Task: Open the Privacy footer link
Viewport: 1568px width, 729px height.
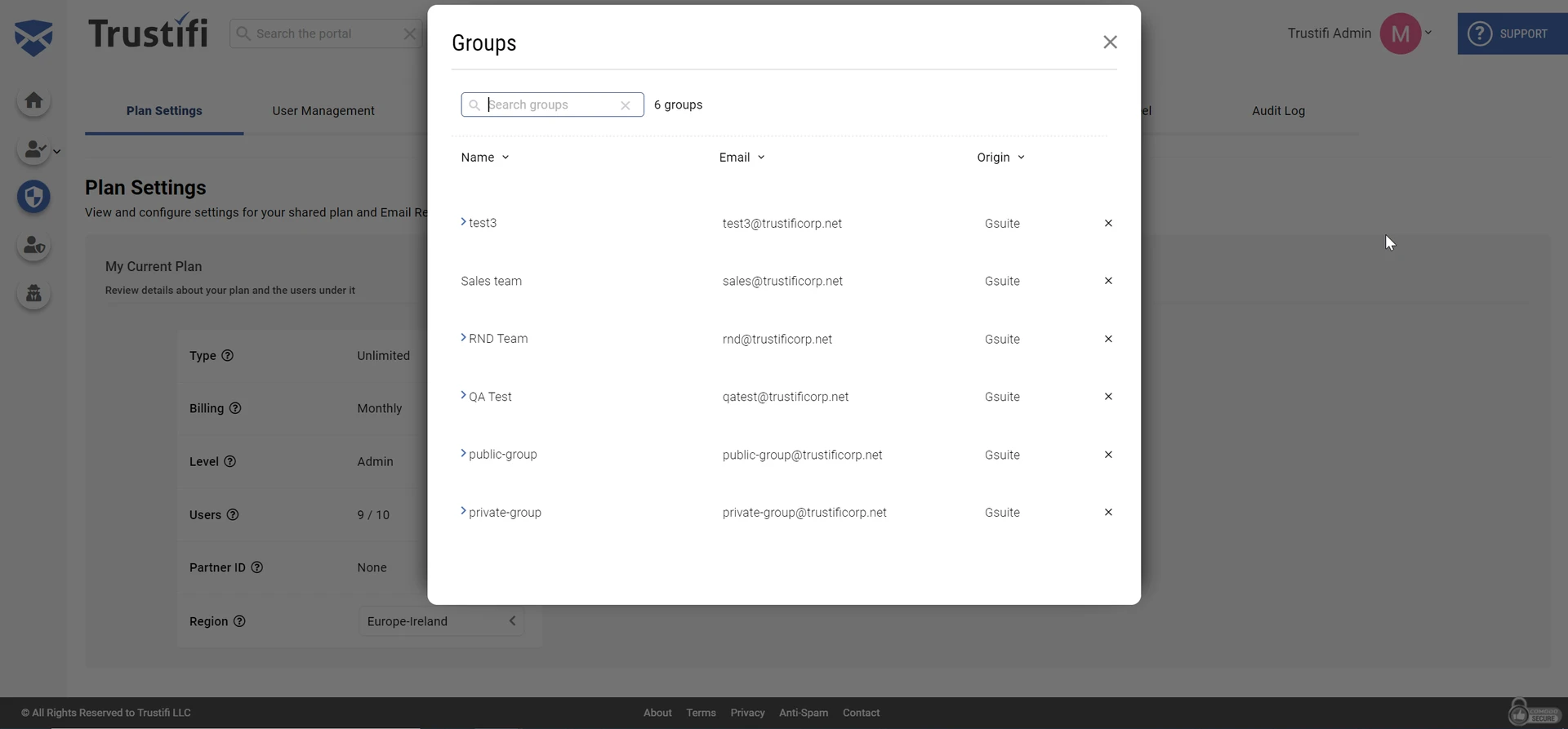Action: 747,713
